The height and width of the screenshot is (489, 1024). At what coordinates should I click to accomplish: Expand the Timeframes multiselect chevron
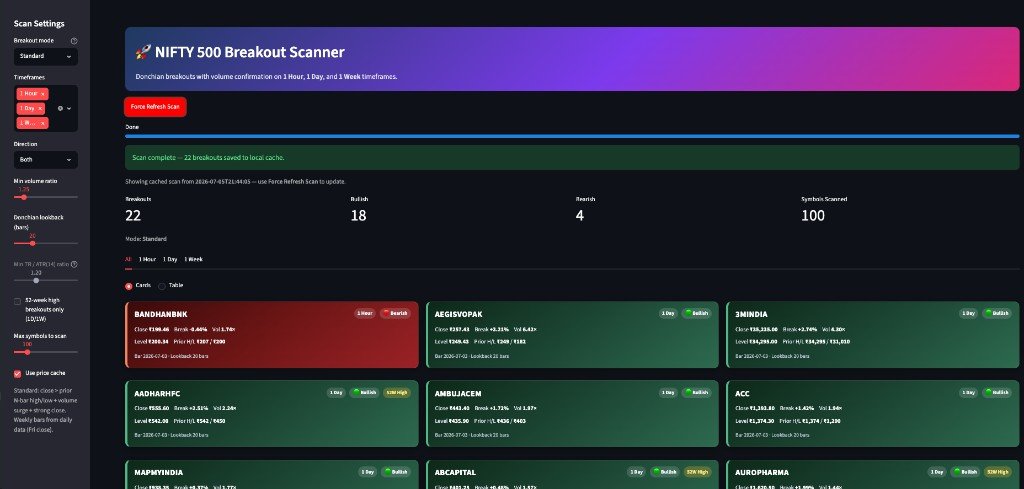tap(69, 108)
